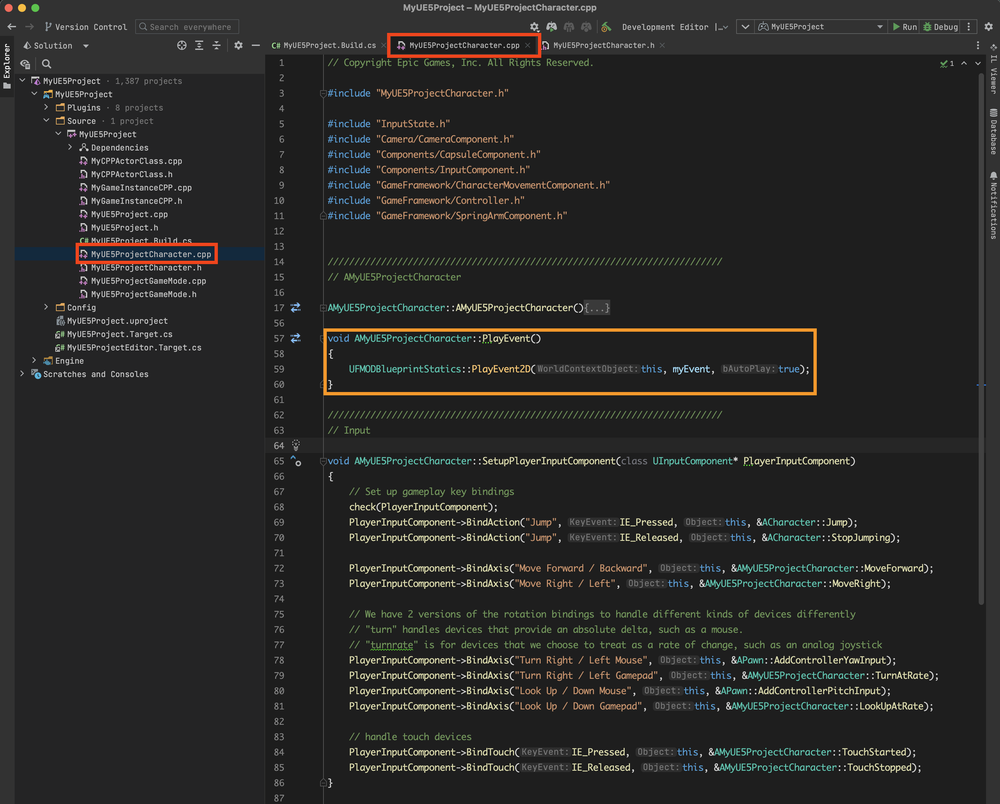
Task: Select MyUE5Project.h file
Action: point(119,228)
